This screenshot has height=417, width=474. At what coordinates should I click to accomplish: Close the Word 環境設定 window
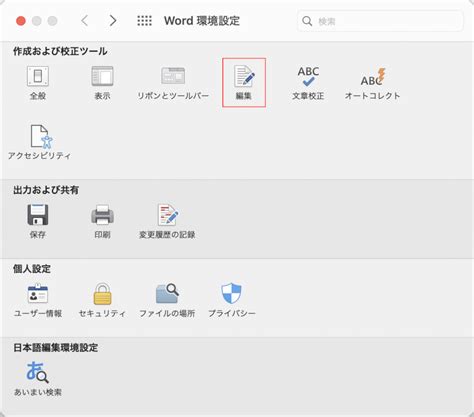tap(21, 21)
